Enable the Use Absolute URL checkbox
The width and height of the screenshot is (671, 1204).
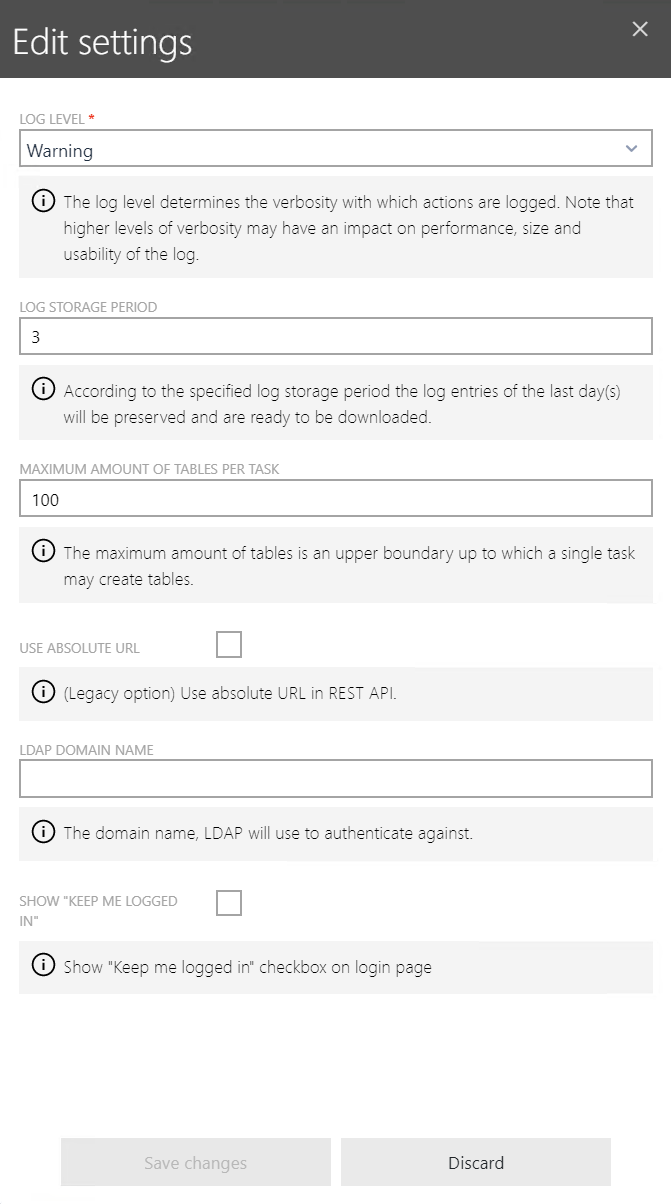[229, 644]
